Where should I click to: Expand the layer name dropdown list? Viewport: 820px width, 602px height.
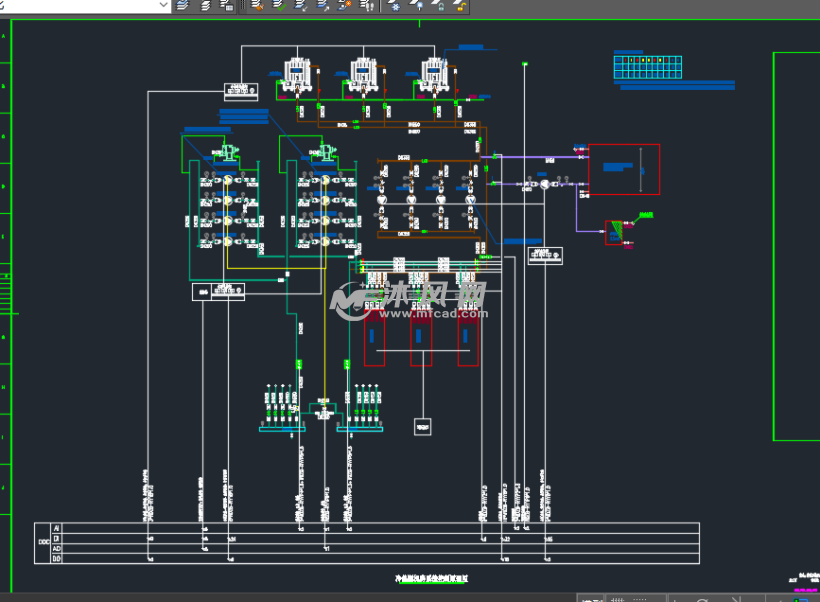(x=164, y=5)
